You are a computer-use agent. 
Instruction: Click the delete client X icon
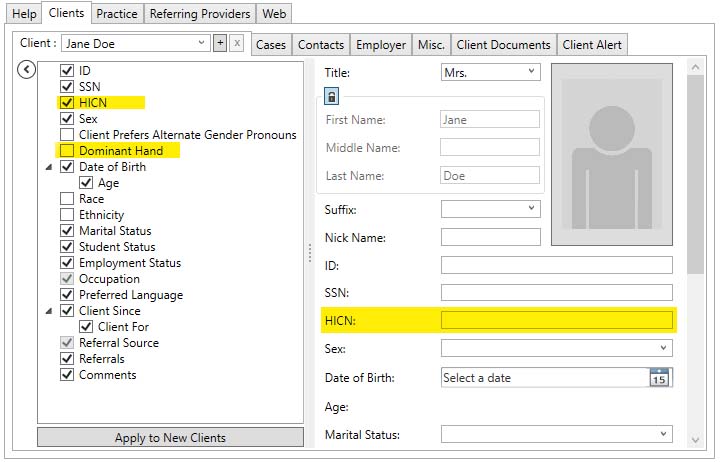(236, 43)
